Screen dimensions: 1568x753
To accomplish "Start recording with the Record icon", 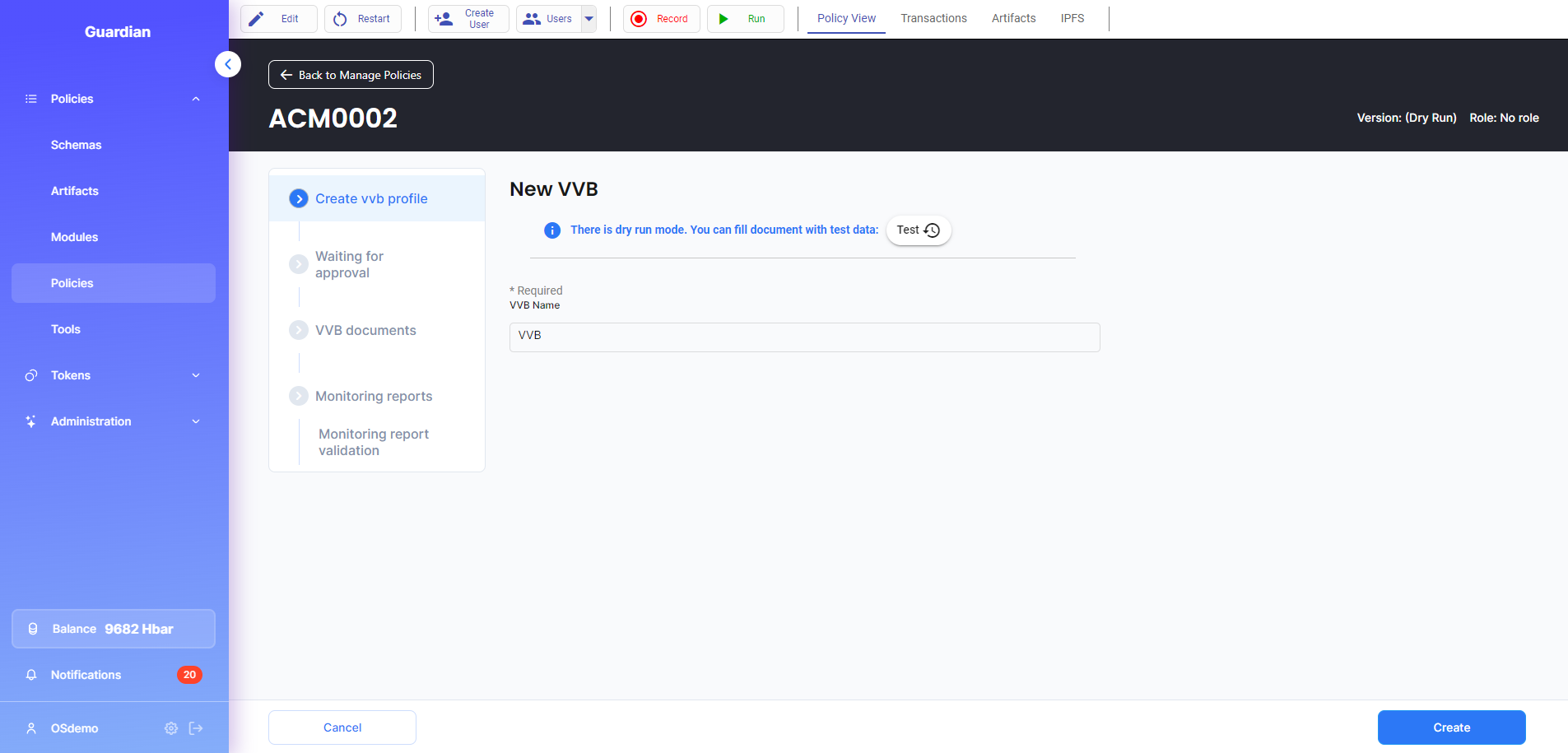I will 639,19.
